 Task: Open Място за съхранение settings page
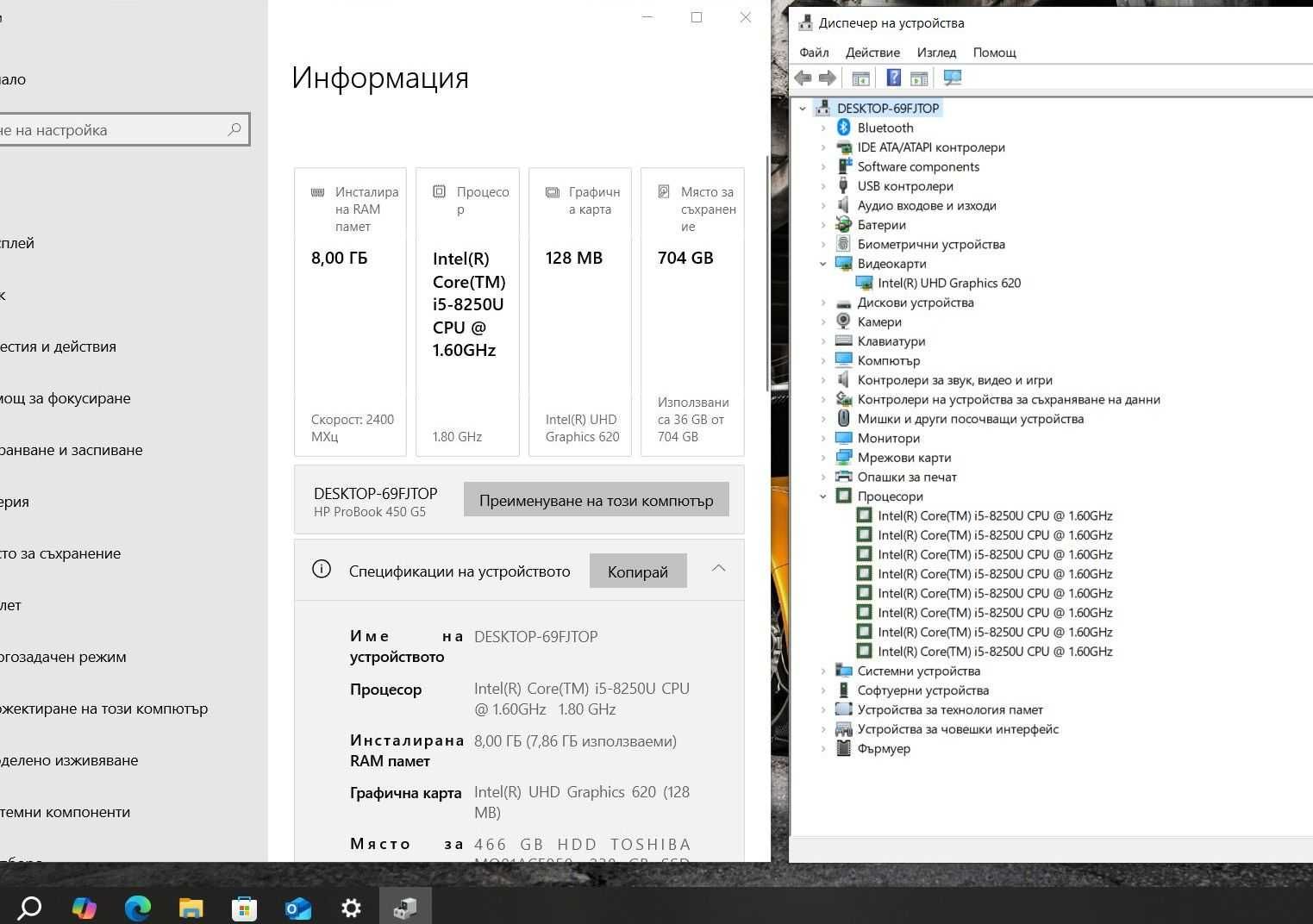60,553
